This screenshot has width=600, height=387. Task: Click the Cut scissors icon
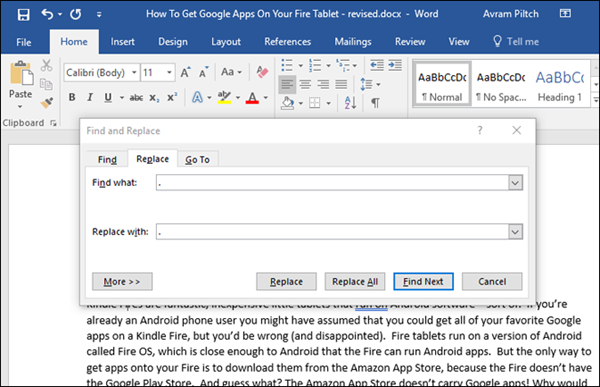[x=46, y=65]
